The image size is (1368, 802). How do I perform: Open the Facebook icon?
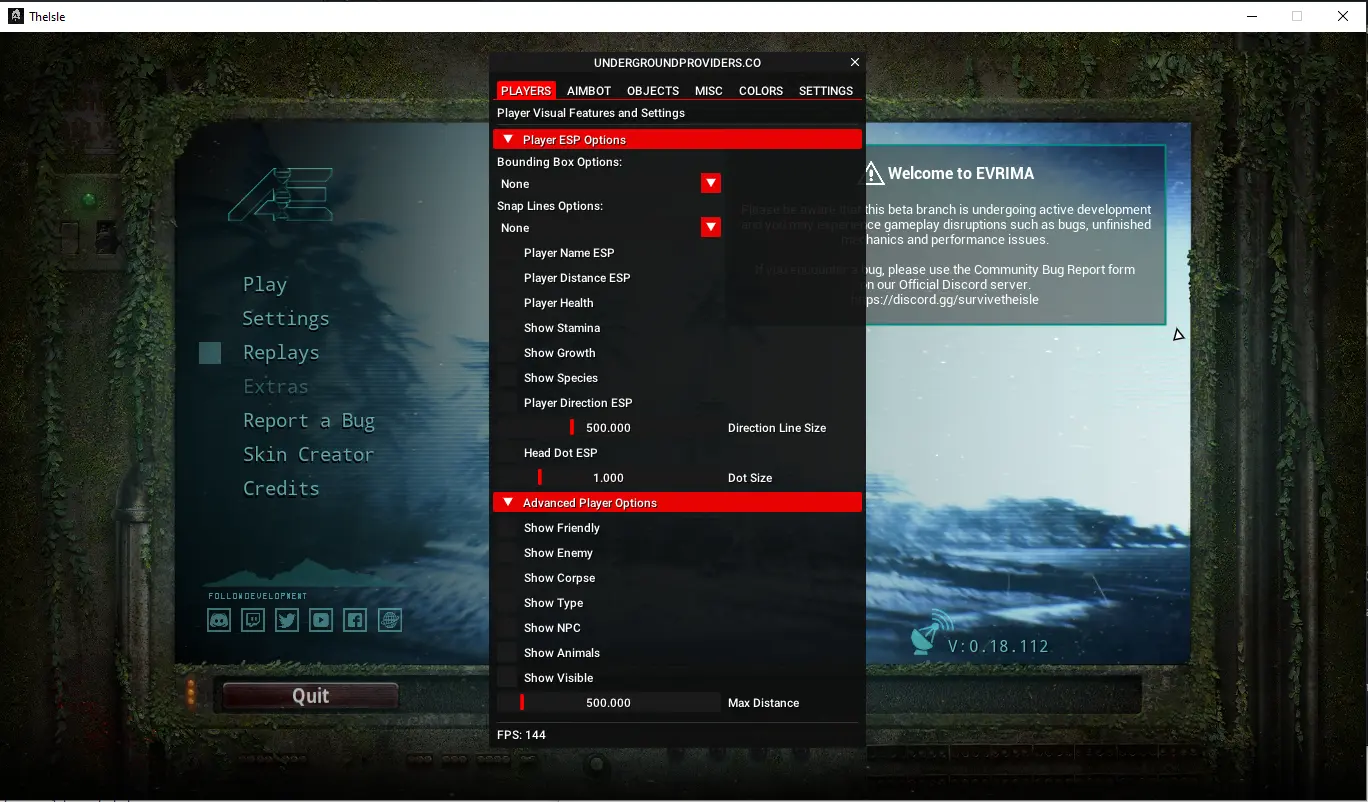(355, 620)
